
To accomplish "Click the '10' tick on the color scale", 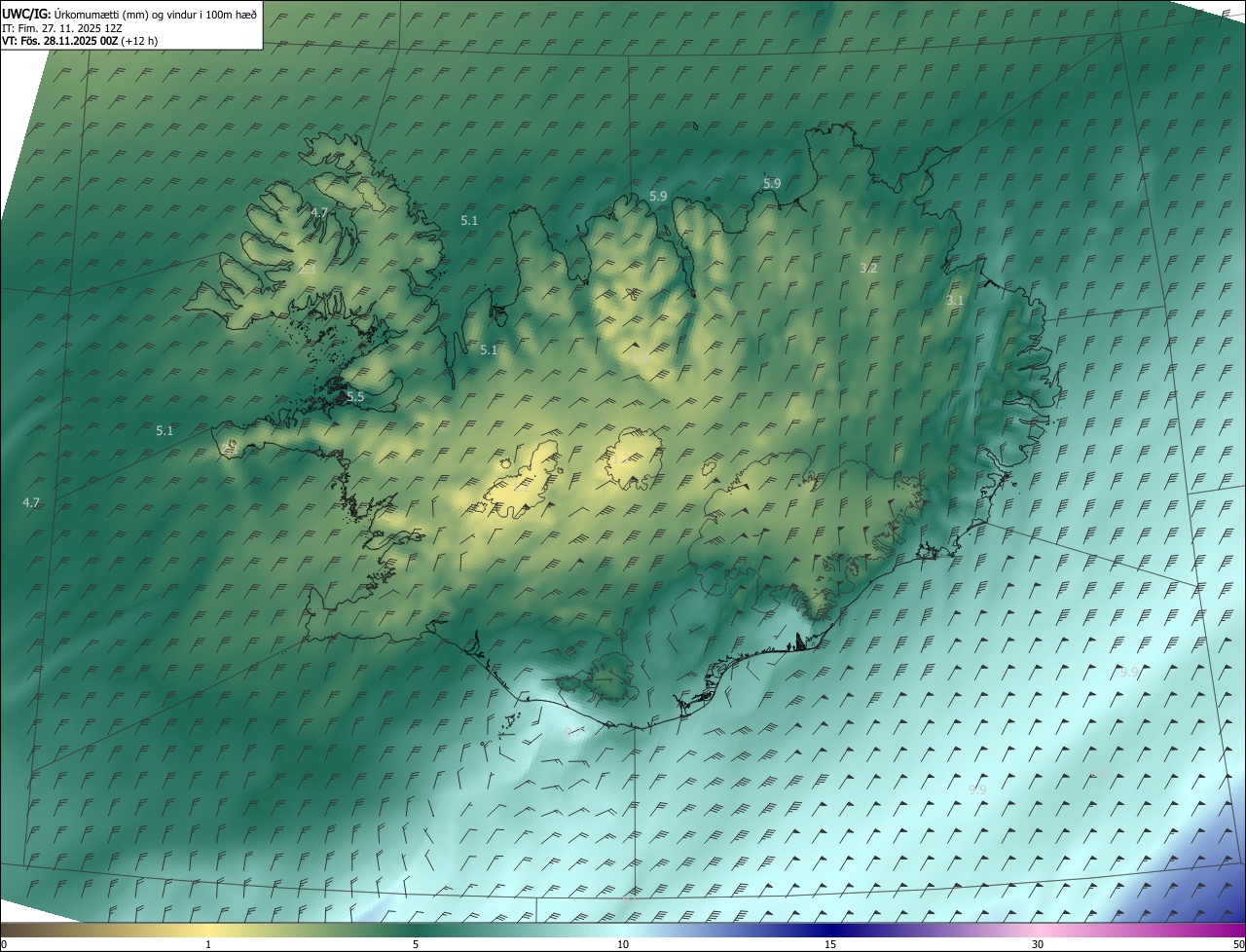I will point(623,944).
